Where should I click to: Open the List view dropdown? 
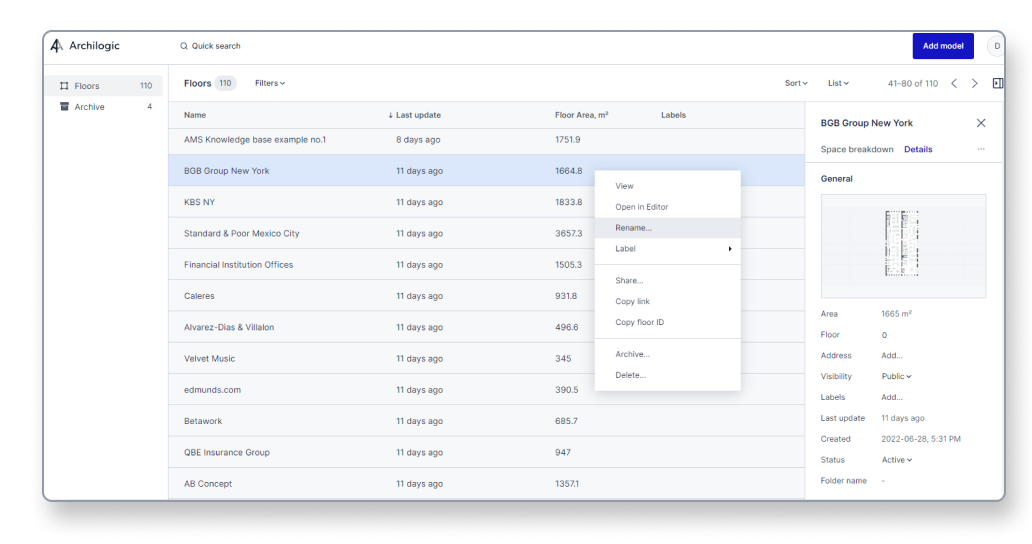(x=838, y=84)
